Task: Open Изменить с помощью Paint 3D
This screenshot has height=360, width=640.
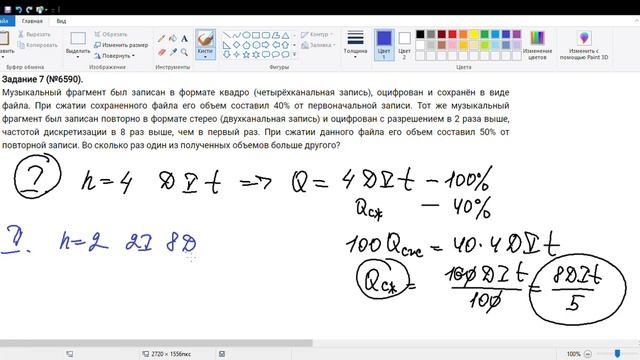Action: pos(584,45)
